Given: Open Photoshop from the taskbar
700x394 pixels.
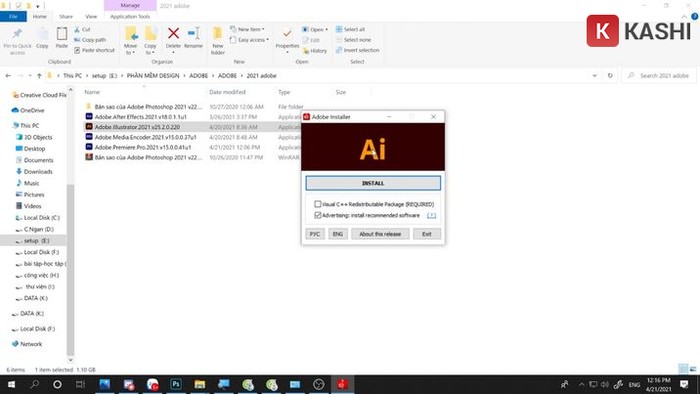Looking at the screenshot, I should coord(176,384).
